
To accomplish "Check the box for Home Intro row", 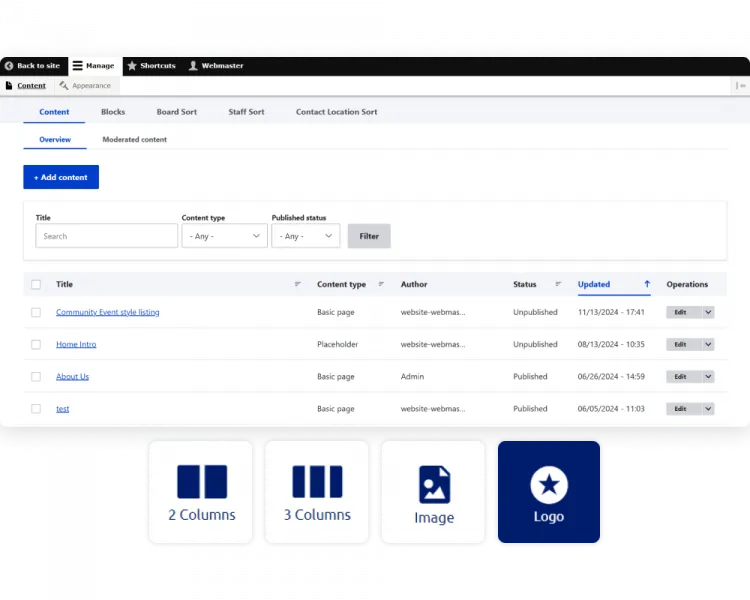I will tap(36, 345).
